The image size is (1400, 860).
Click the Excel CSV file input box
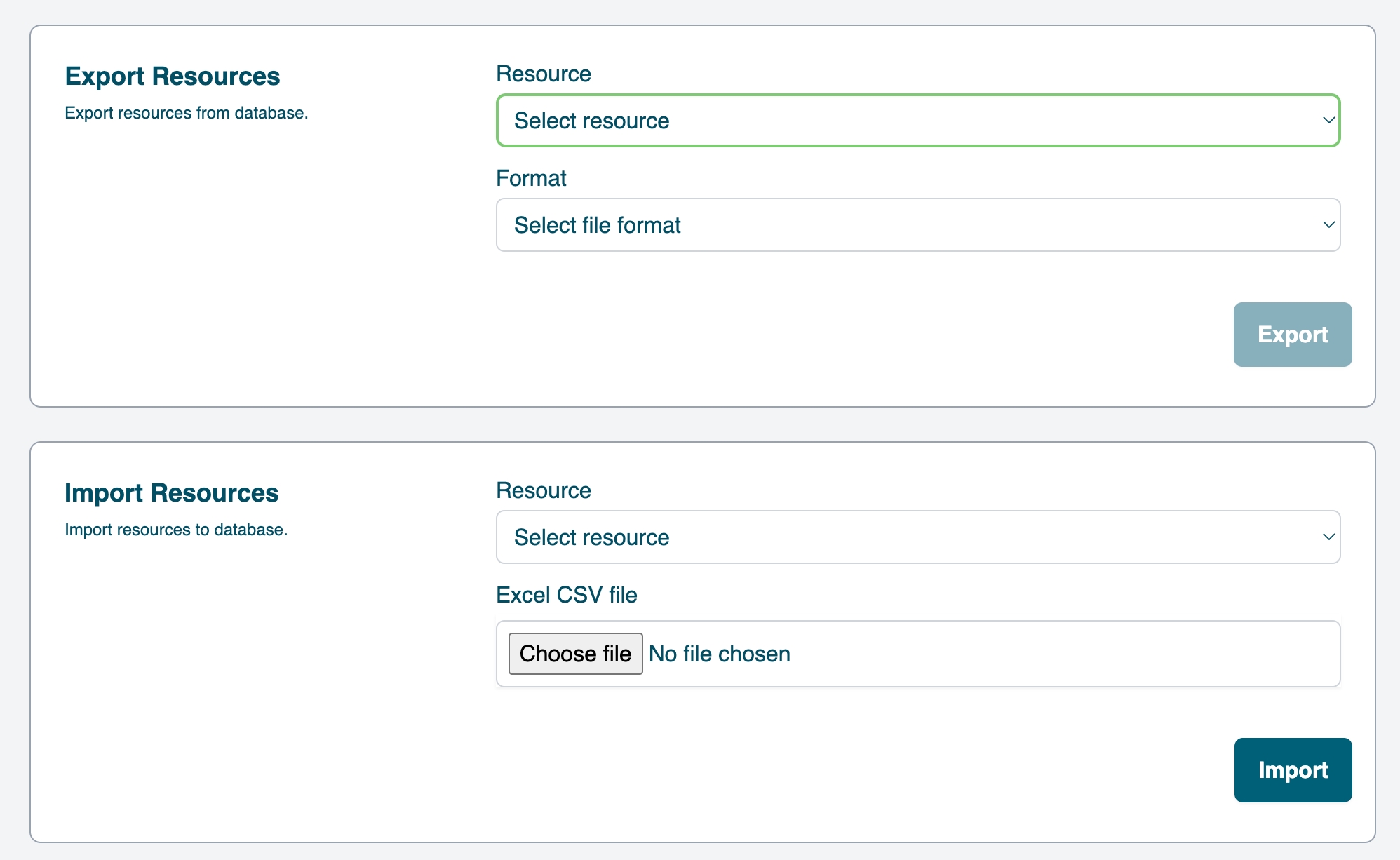[x=1052, y=654]
